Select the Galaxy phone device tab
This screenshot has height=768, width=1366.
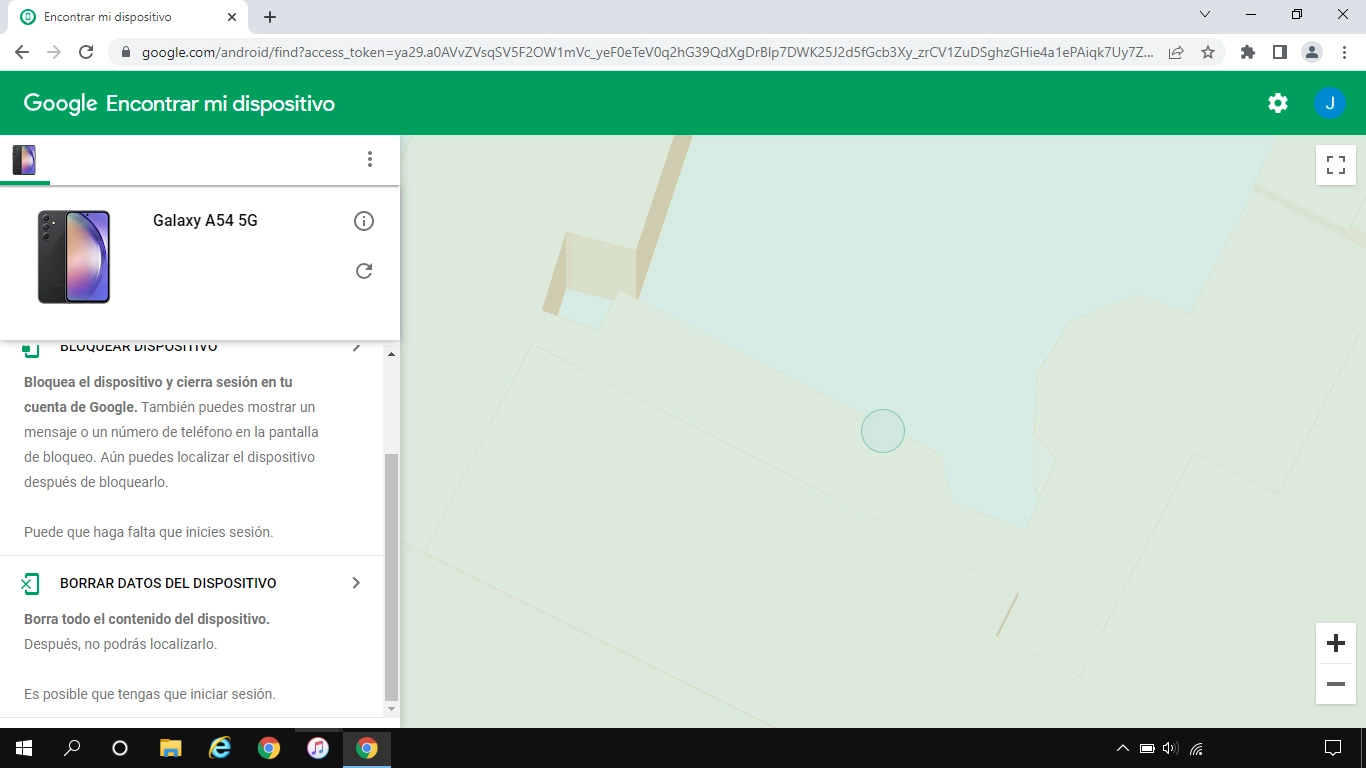coord(24,160)
